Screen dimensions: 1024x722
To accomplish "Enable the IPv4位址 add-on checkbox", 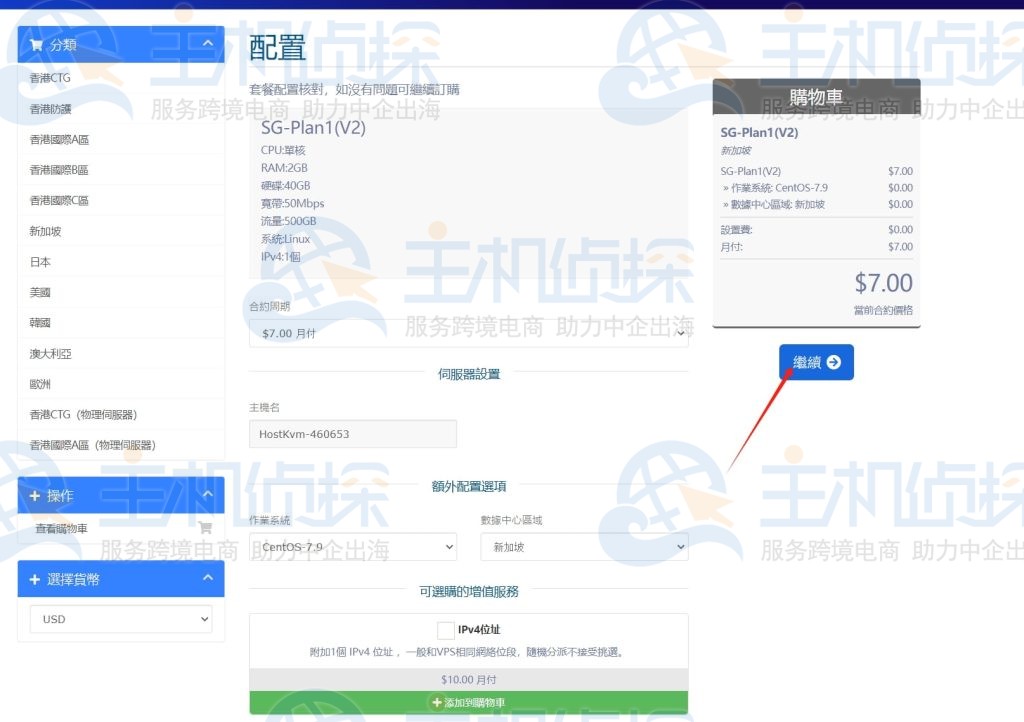I will pos(444,630).
